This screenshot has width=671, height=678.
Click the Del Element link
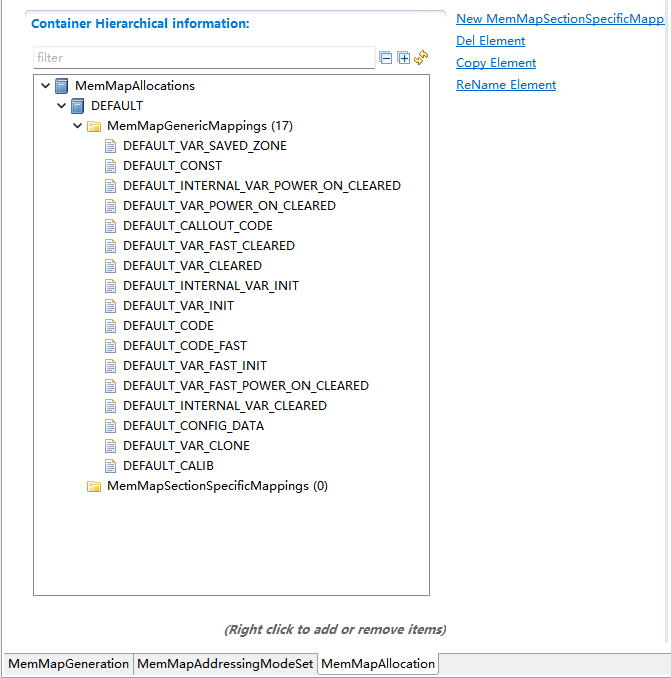pyautogui.click(x=490, y=41)
